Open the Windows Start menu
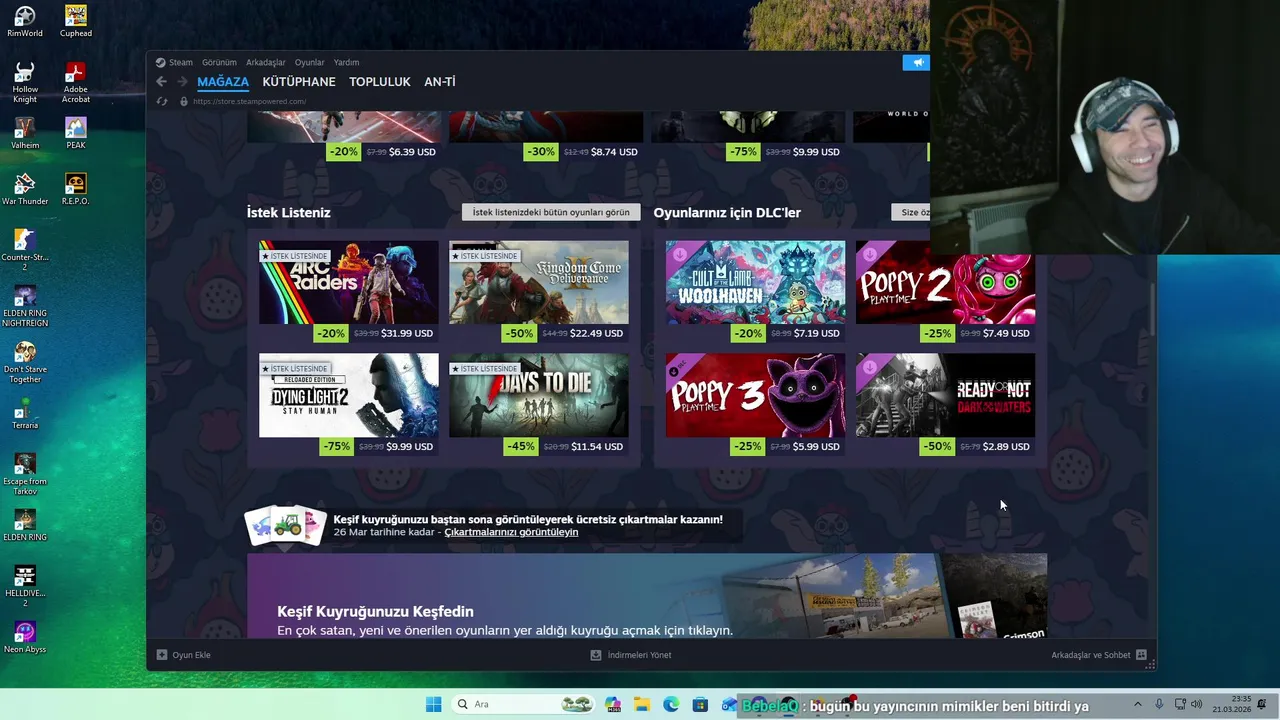This screenshot has height=720, width=1280. tap(433, 704)
